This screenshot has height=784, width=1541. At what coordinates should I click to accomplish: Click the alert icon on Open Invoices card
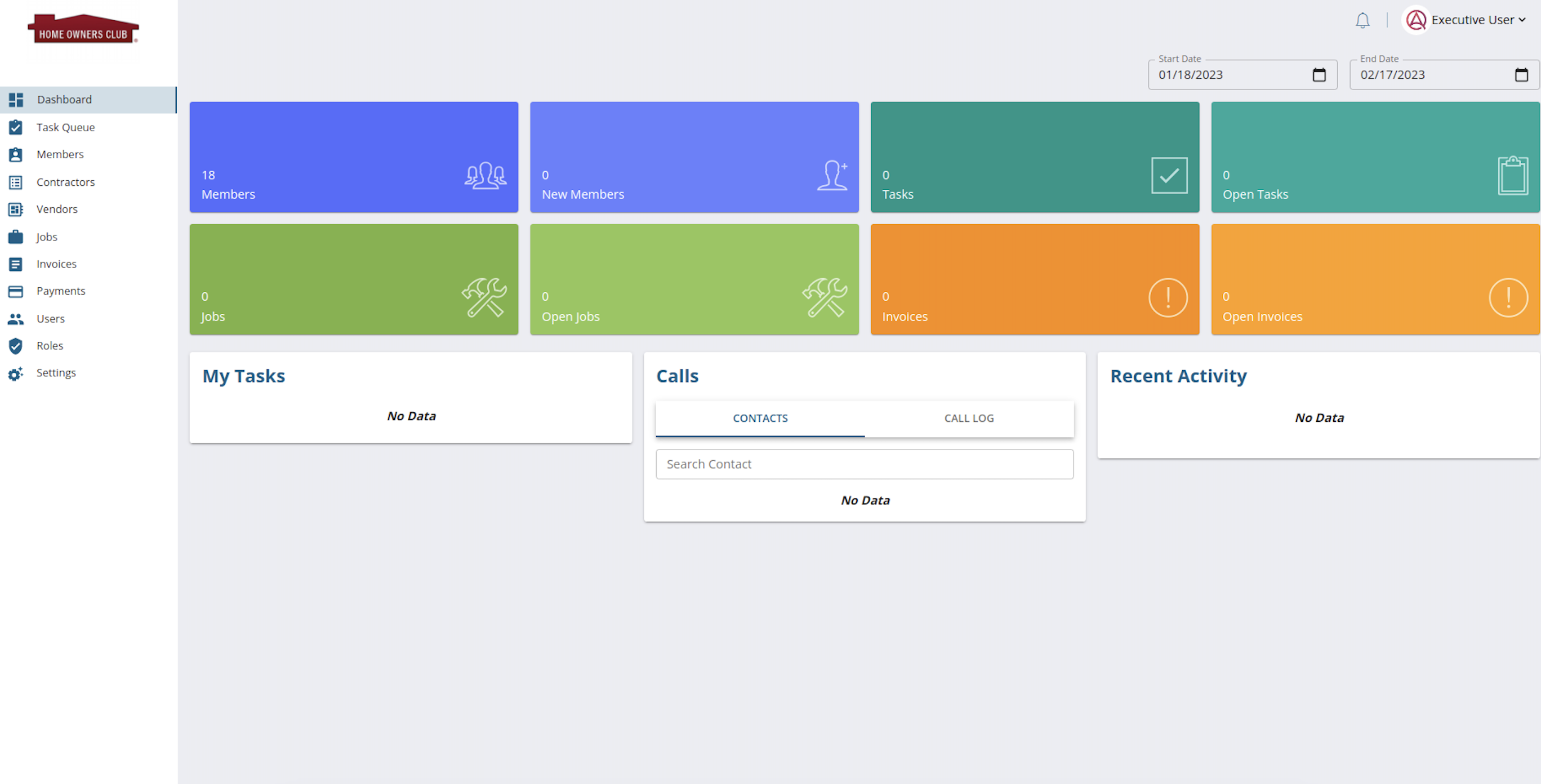pos(1508,297)
